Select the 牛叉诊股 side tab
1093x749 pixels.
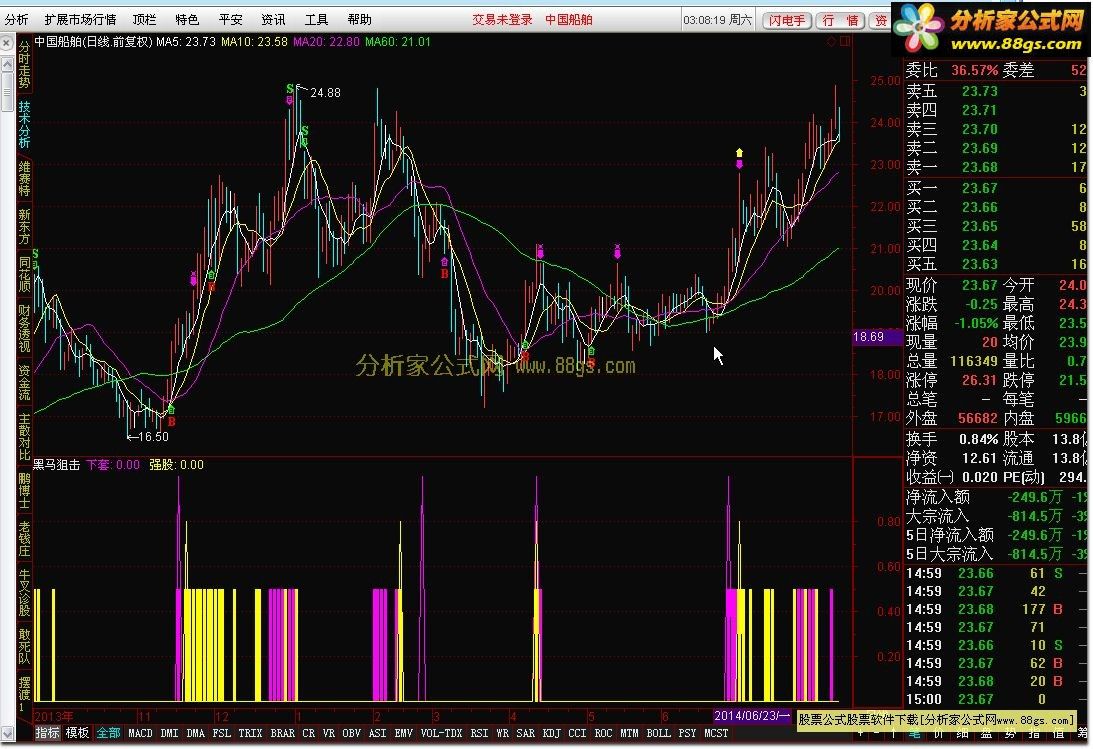[x=24, y=593]
